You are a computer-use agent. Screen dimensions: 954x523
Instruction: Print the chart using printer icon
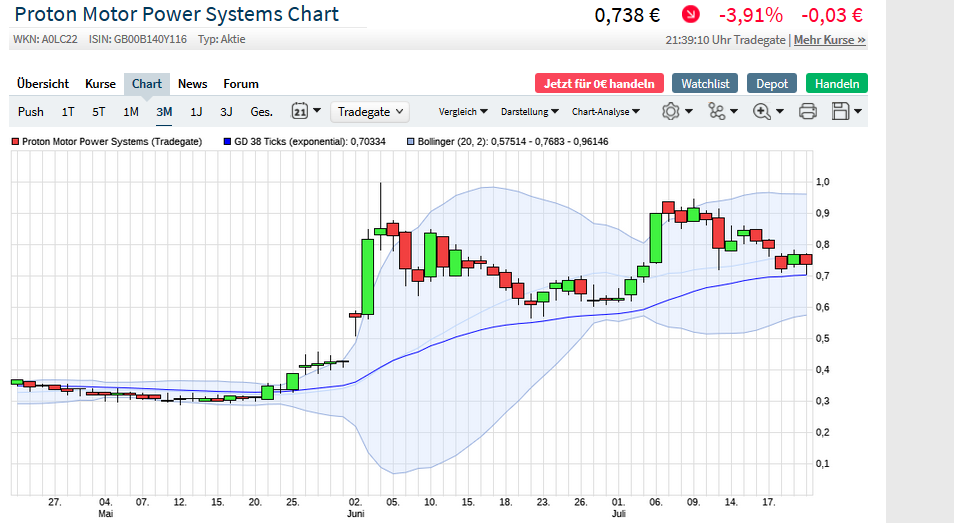pyautogui.click(x=807, y=111)
